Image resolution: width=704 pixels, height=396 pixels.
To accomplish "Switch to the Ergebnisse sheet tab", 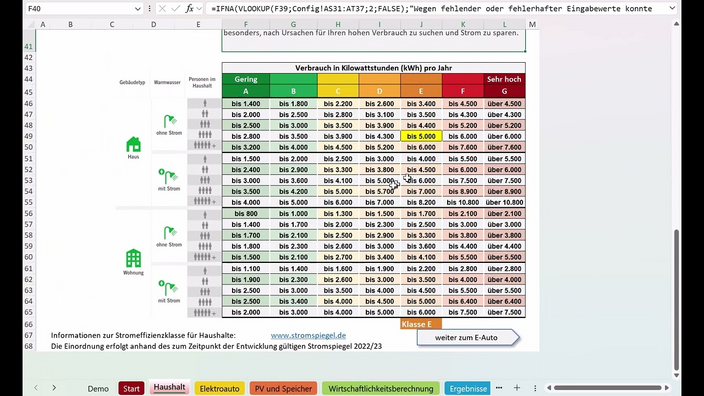I will (x=468, y=389).
